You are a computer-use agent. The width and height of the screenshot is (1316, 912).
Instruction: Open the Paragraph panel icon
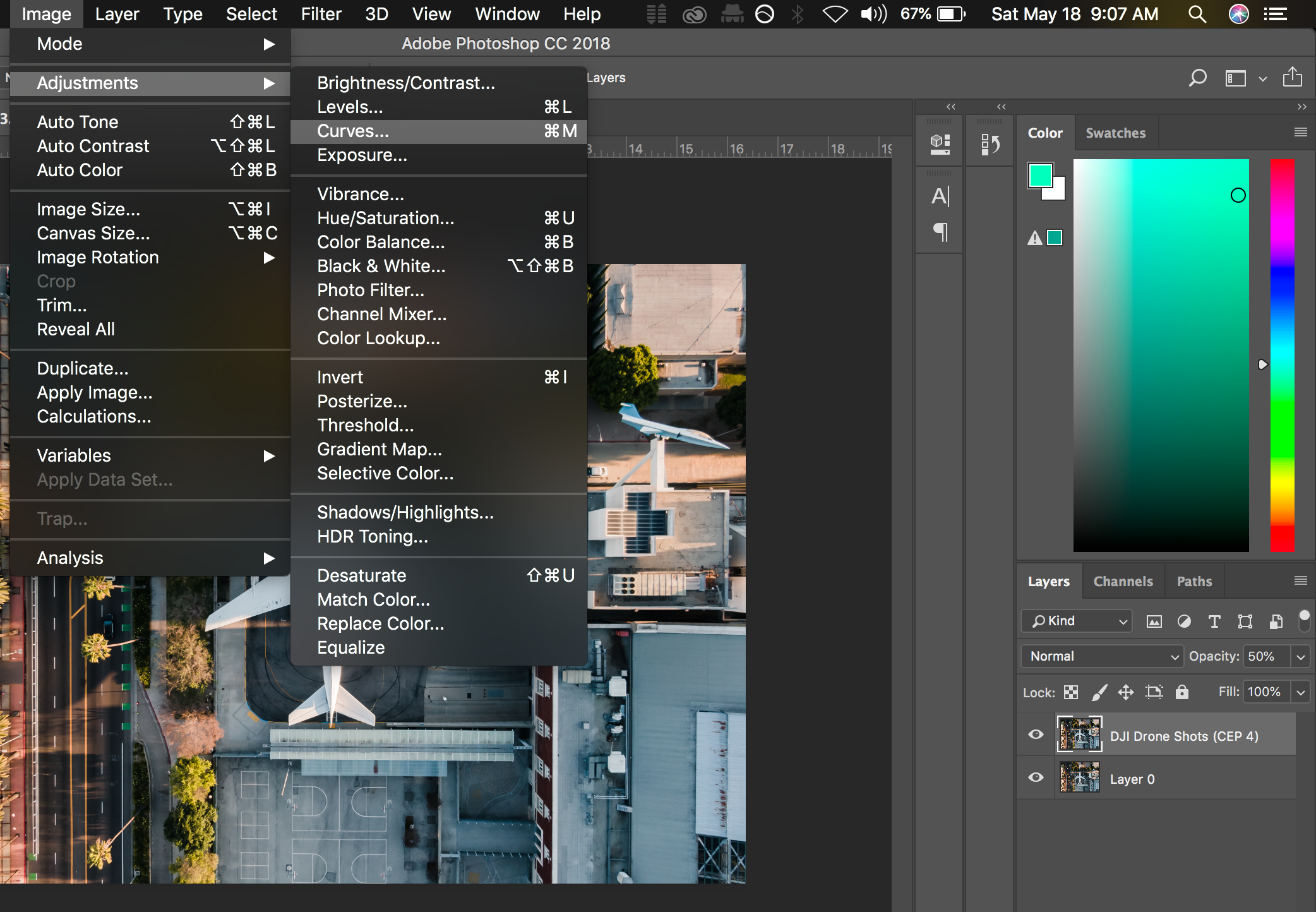coord(940,232)
